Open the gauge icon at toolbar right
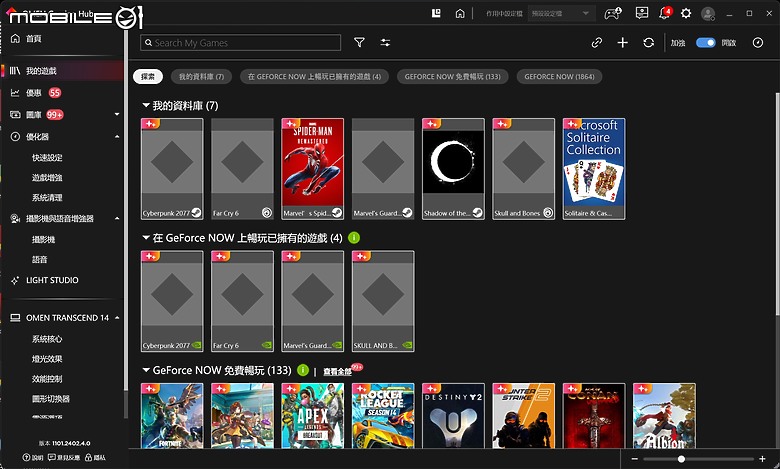This screenshot has width=780, height=469. [758, 43]
